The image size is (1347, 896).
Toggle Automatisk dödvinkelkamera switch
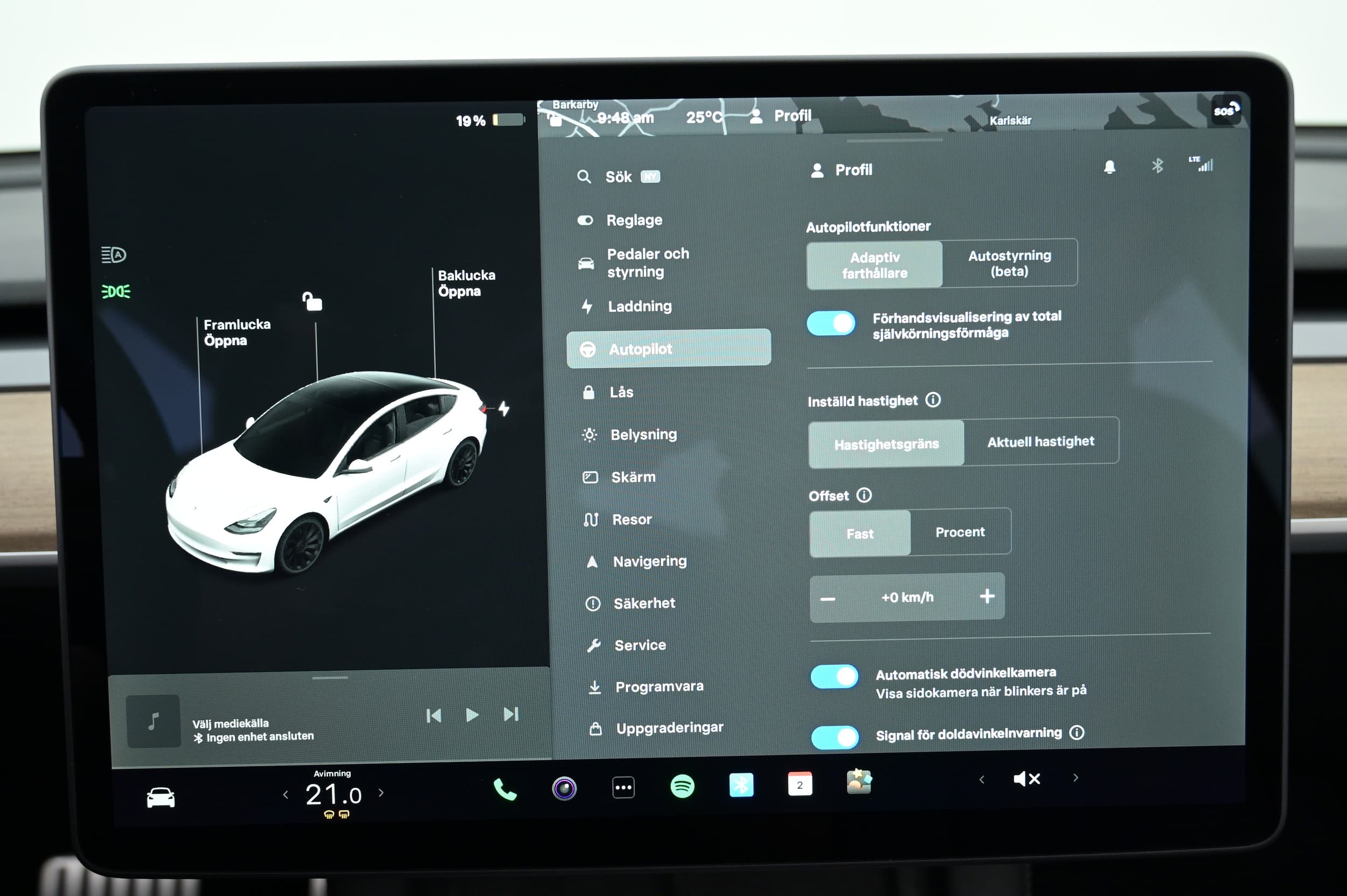835,677
